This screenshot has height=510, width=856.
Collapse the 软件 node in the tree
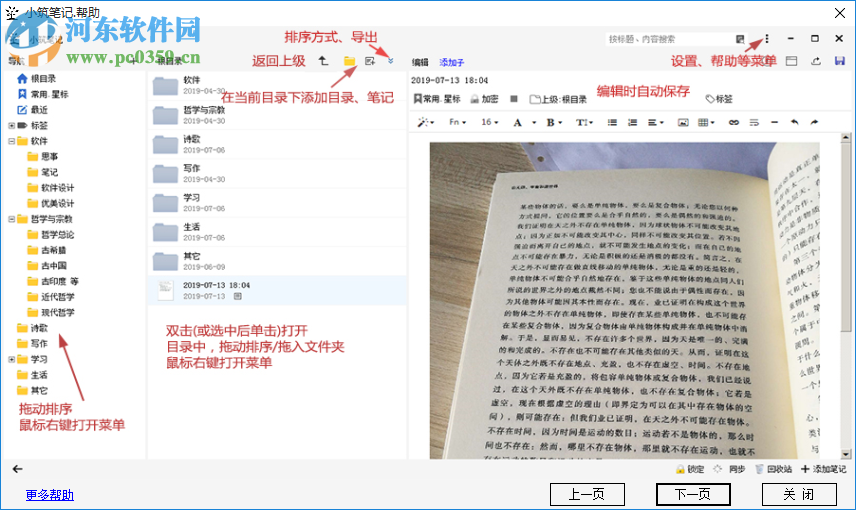coord(11,141)
